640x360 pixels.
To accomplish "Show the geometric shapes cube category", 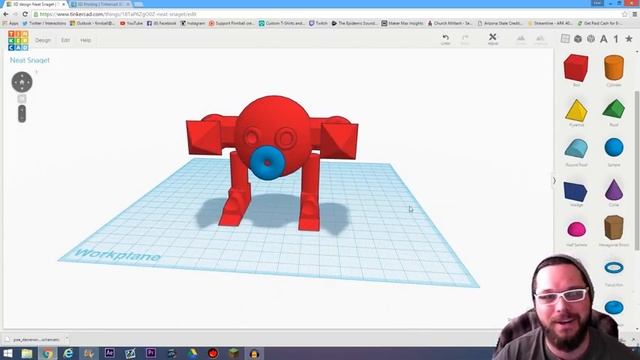I will pyautogui.click(x=578, y=39).
